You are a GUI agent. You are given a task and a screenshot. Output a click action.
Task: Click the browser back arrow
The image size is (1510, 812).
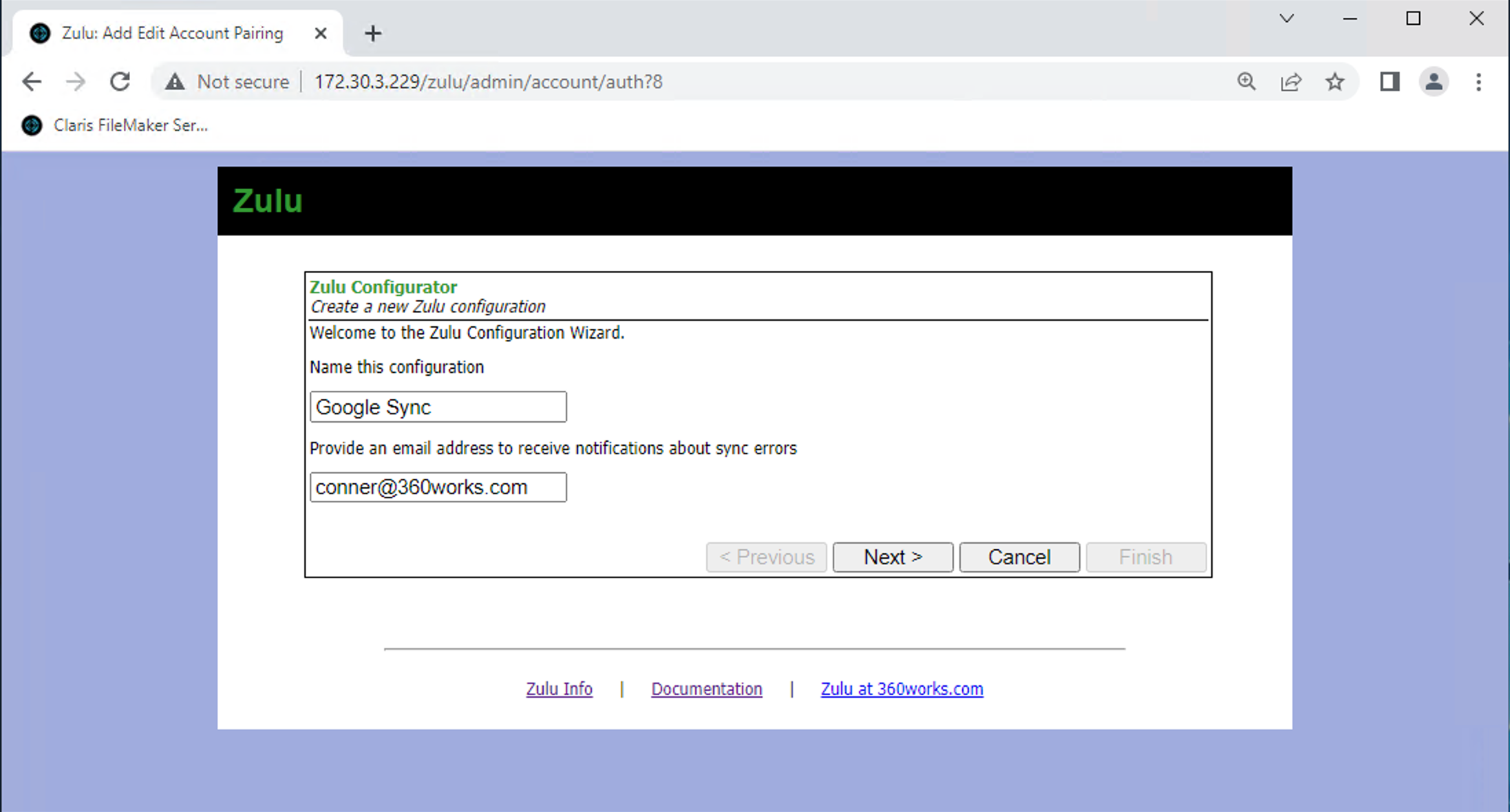(32, 82)
